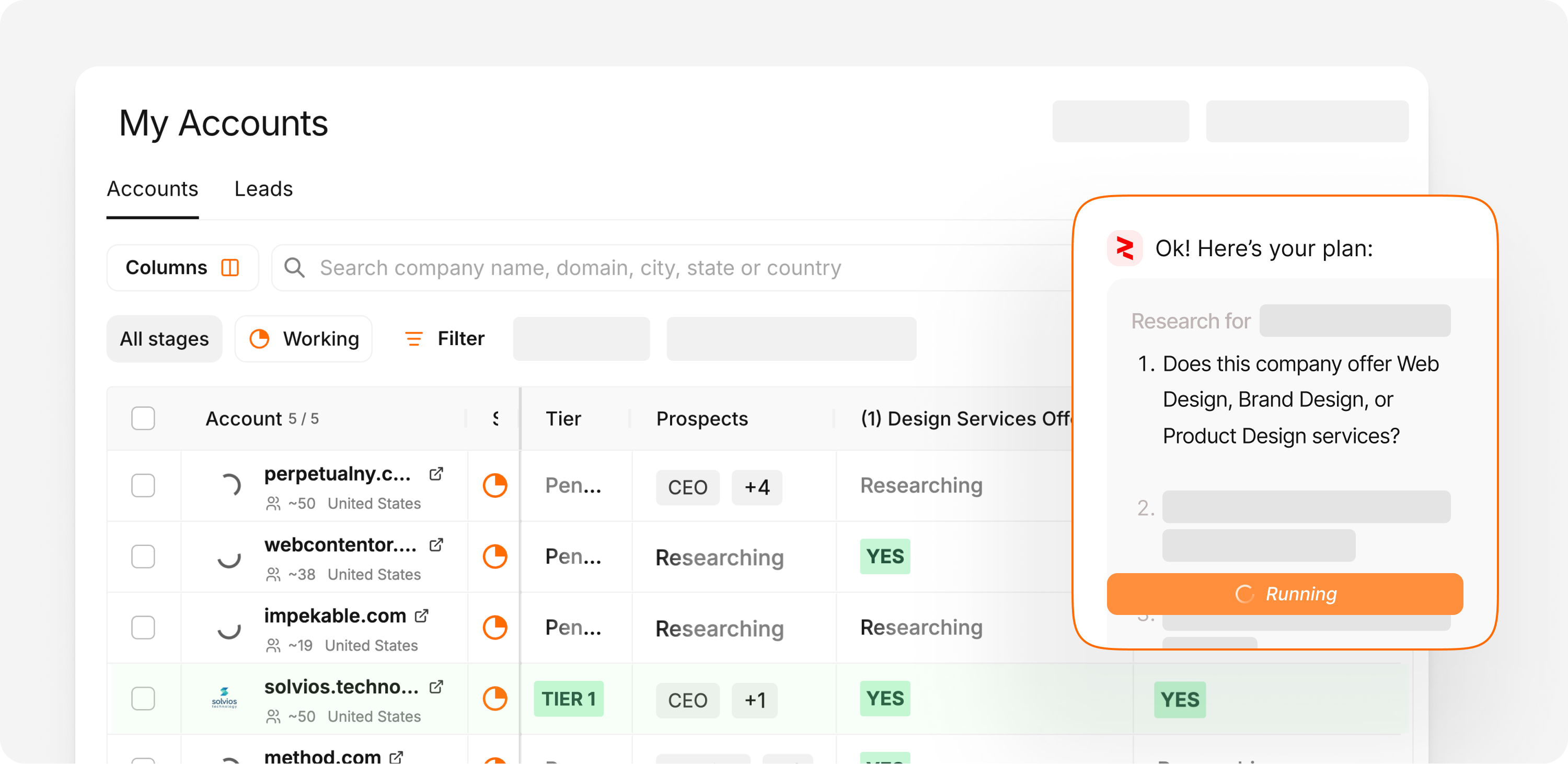Filter by Working stage
The height and width of the screenshot is (764, 1568).
point(304,338)
